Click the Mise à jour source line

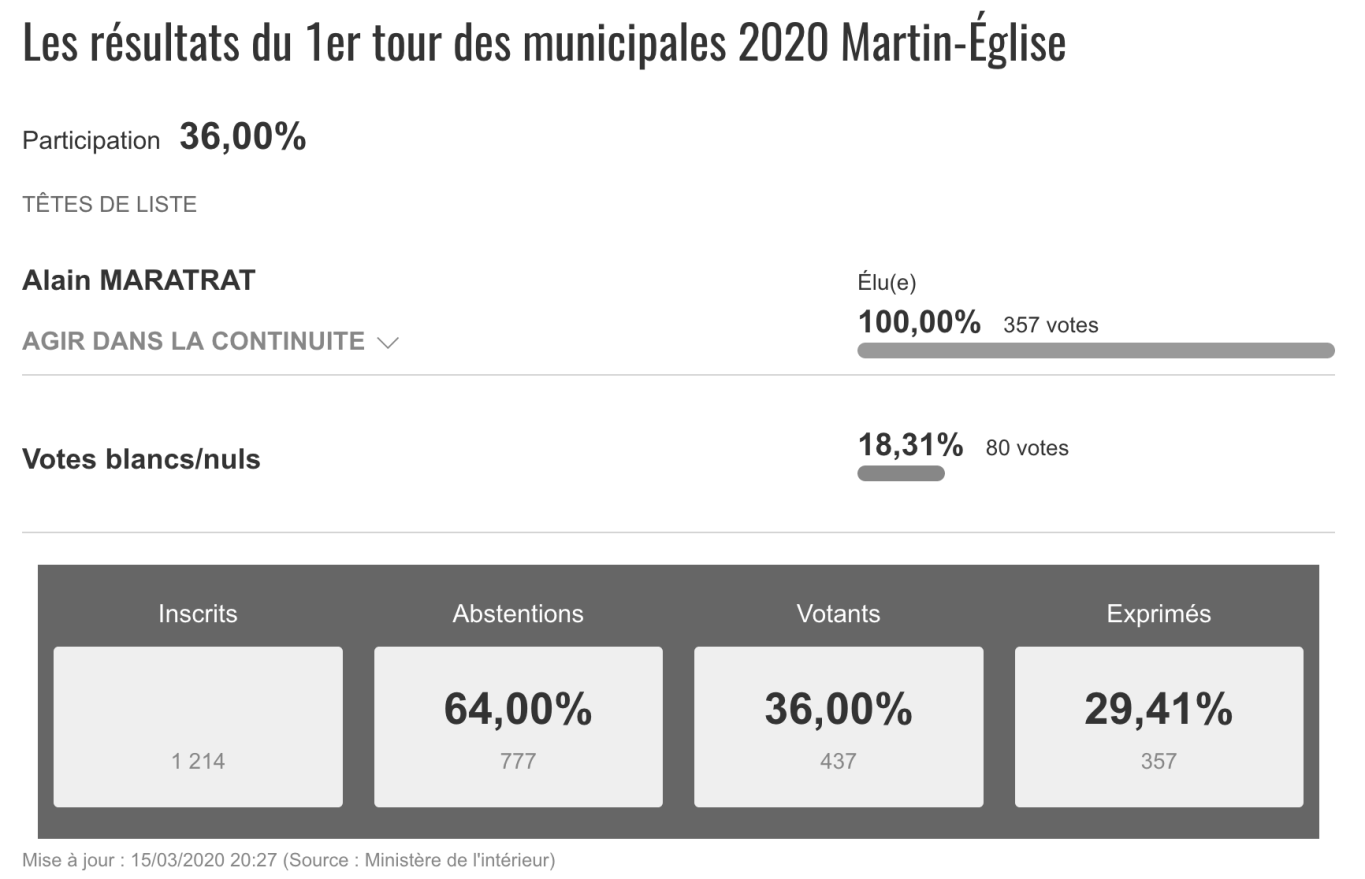pyautogui.click(x=288, y=859)
